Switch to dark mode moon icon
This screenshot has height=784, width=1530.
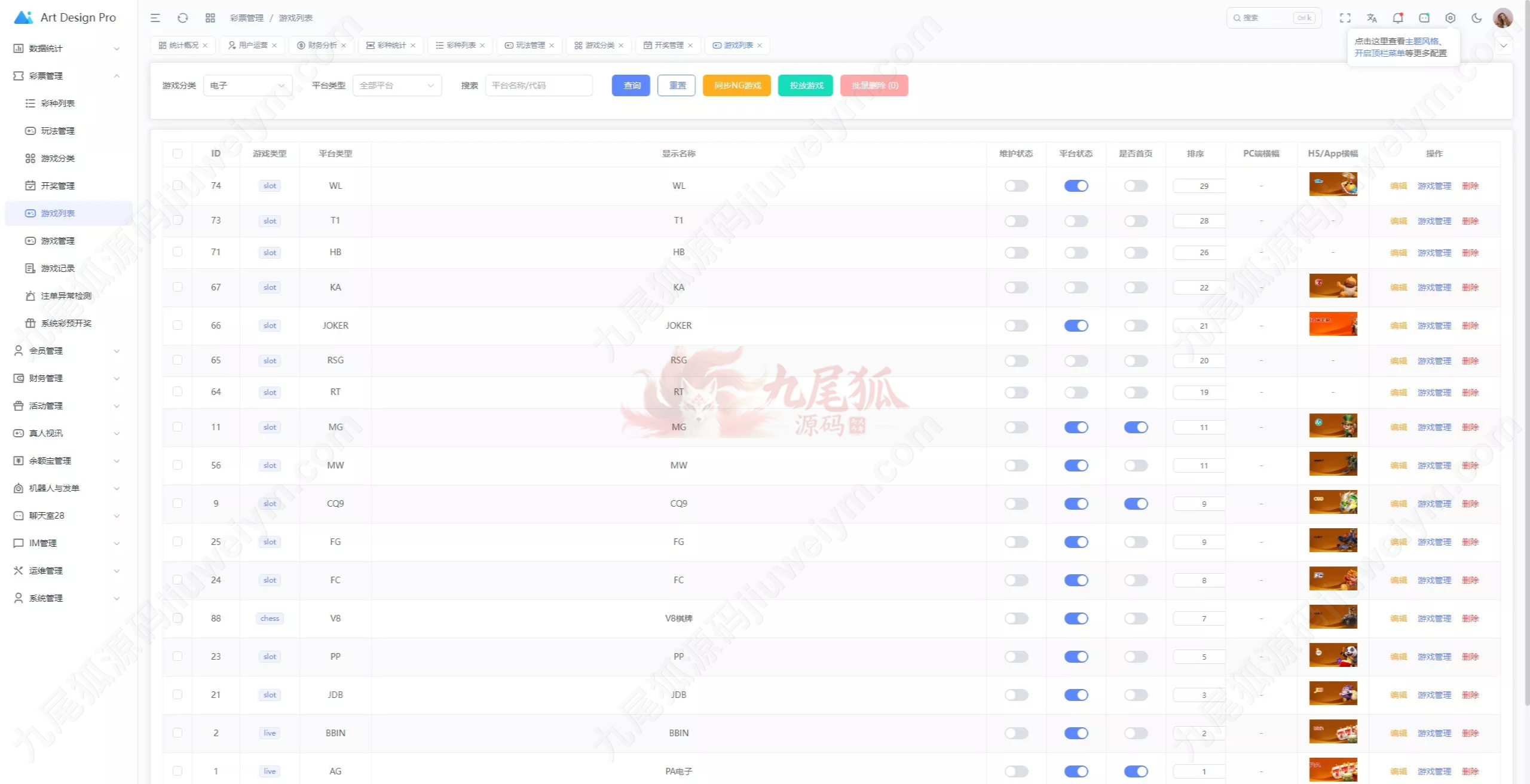click(1477, 18)
